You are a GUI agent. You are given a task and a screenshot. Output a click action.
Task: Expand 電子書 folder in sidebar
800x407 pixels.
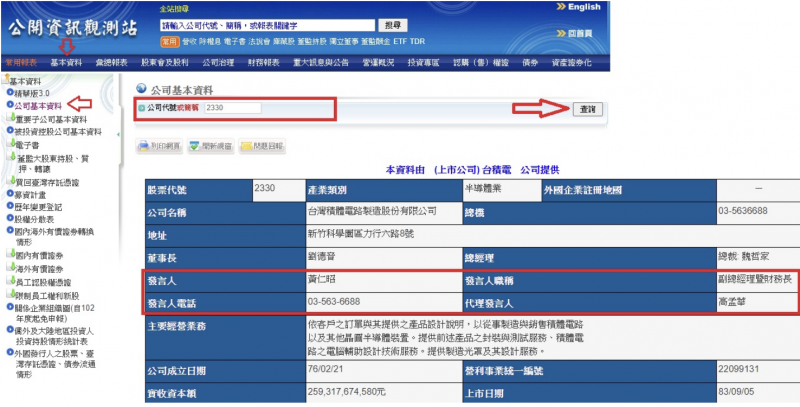pyautogui.click(x=13, y=144)
